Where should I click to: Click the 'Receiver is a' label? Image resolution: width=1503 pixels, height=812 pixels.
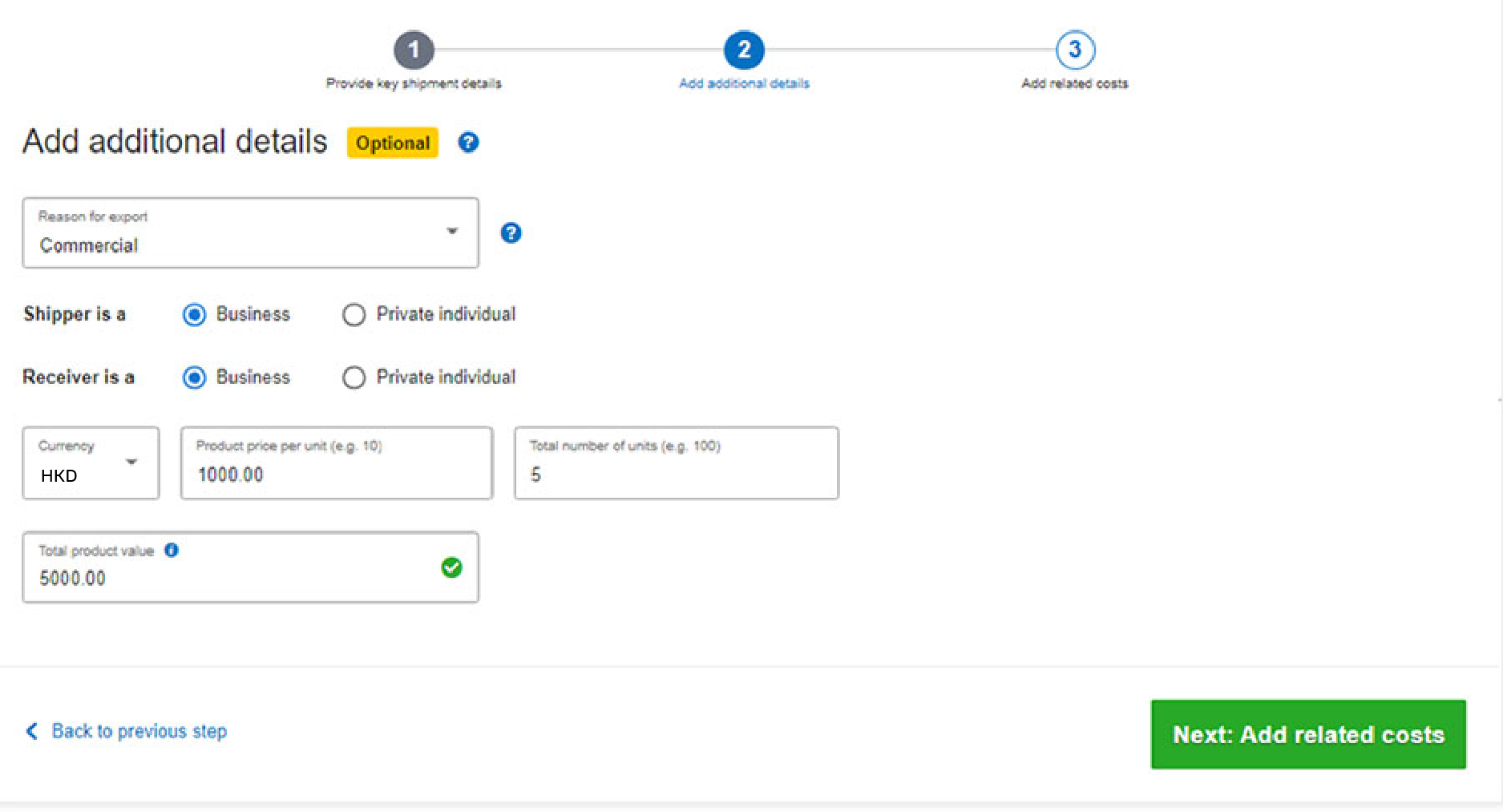tap(79, 378)
